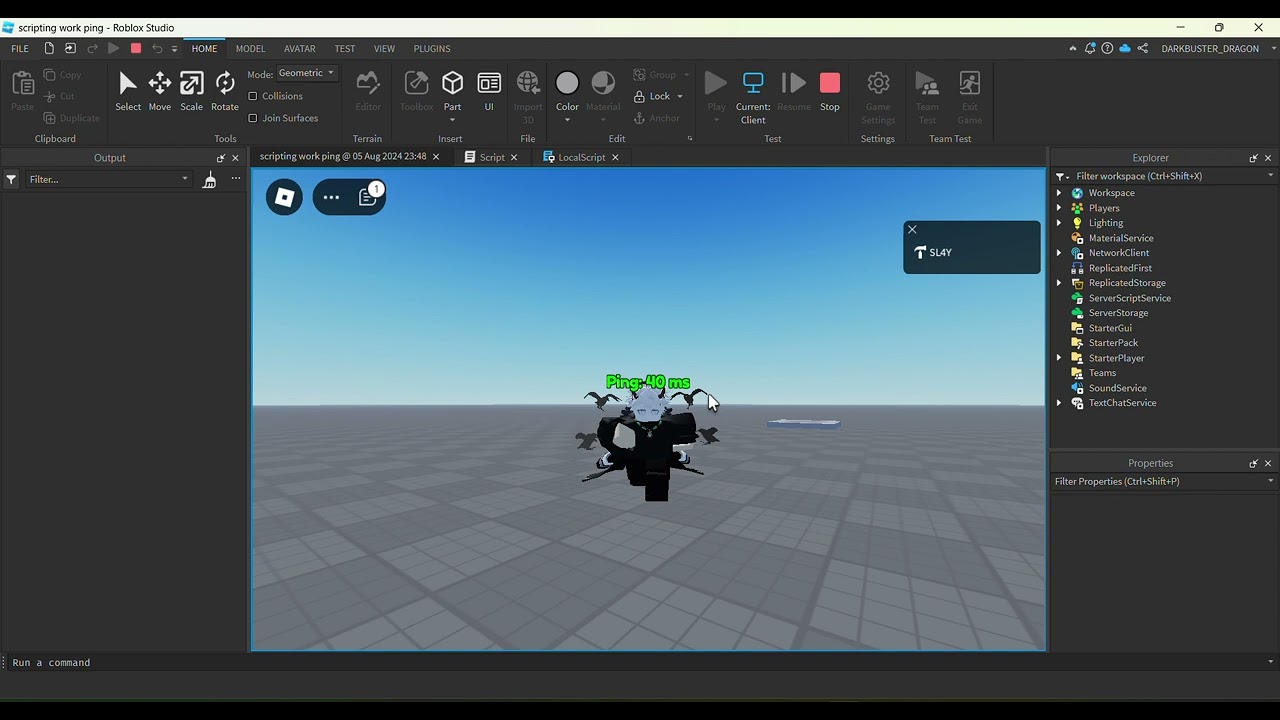Open the Terrain Editor
Image resolution: width=1280 pixels, height=720 pixels.
(x=368, y=91)
